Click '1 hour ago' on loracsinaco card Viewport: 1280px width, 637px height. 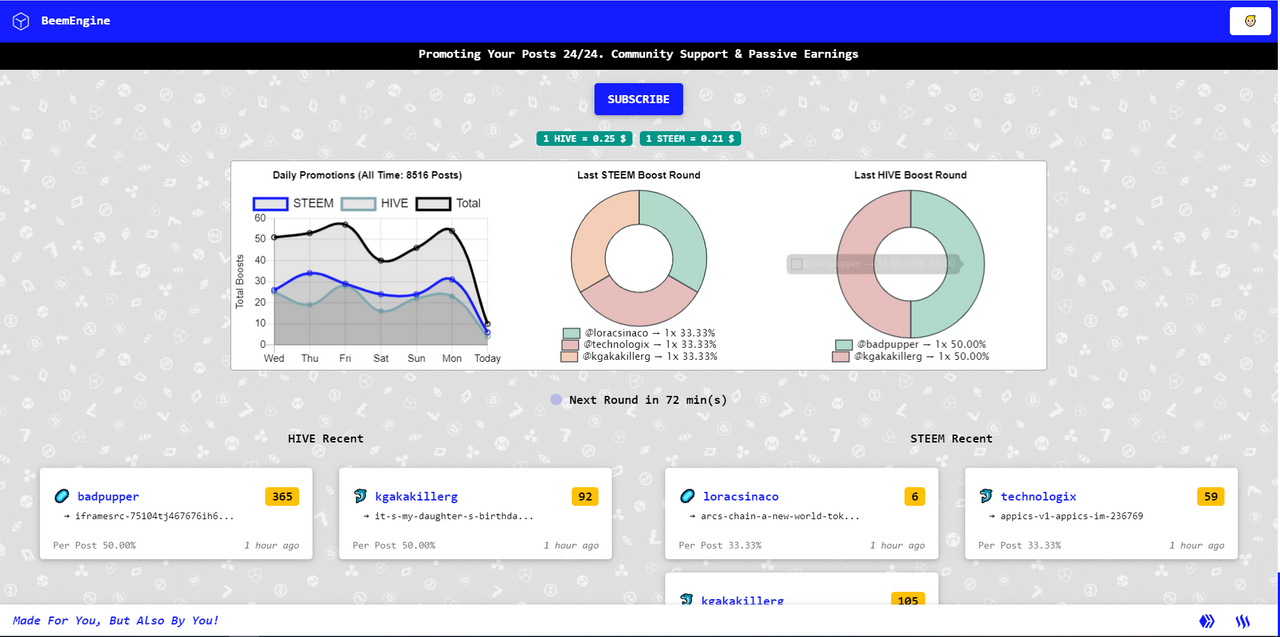click(897, 545)
